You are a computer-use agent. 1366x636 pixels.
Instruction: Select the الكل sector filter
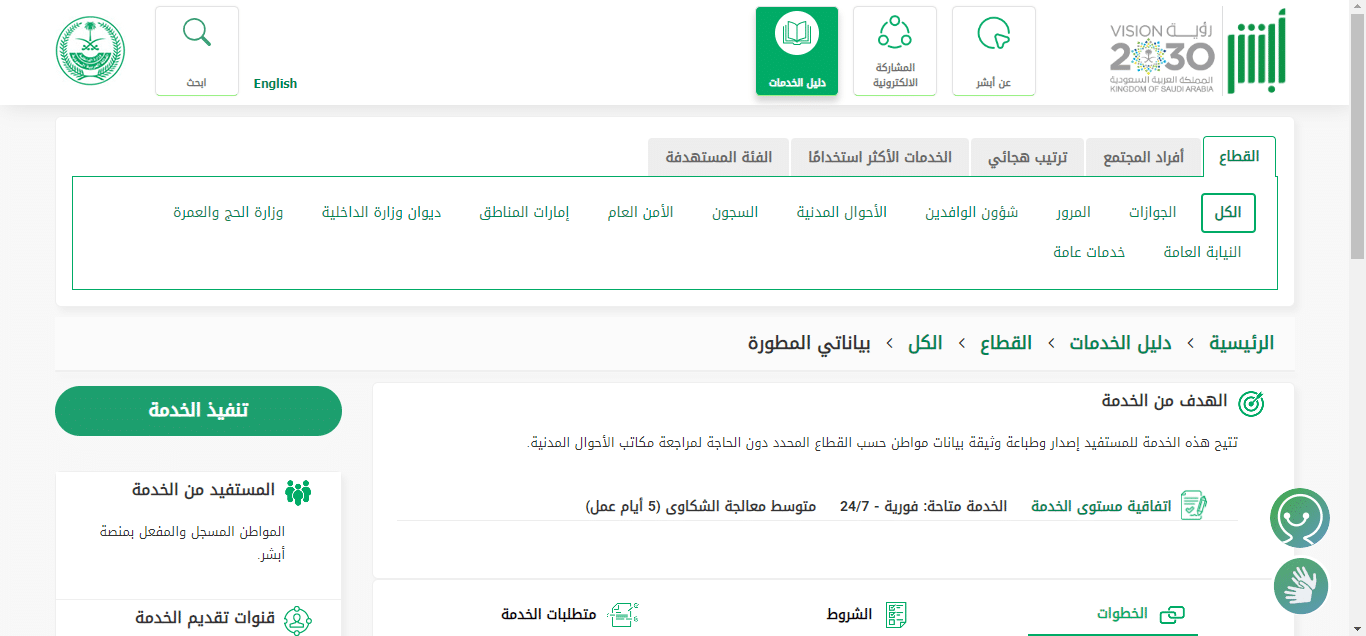(x=1228, y=213)
